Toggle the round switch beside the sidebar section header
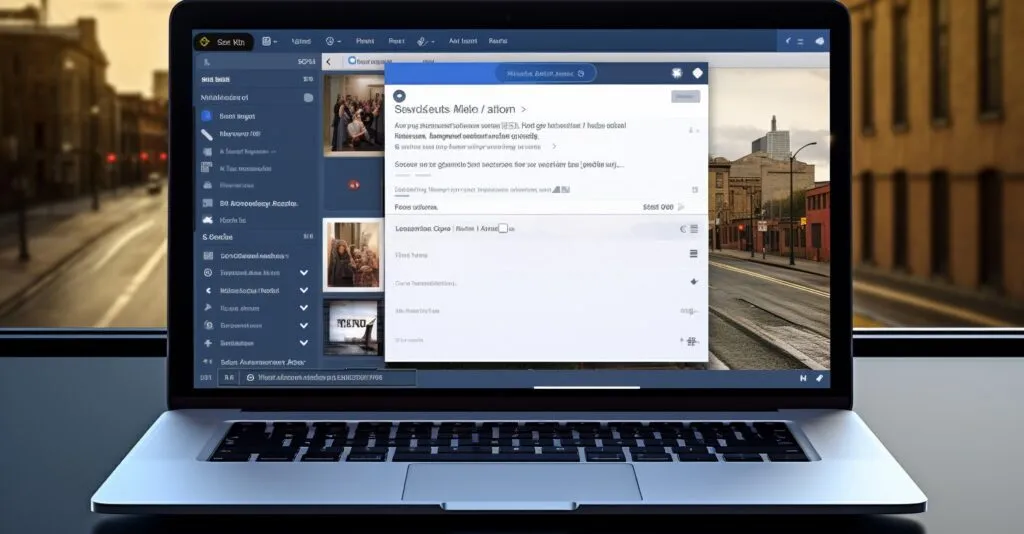The image size is (1024, 534). coord(308,97)
